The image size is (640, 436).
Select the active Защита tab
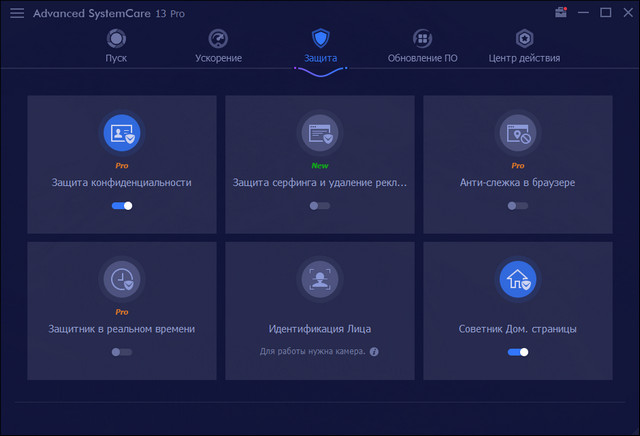tap(320, 45)
